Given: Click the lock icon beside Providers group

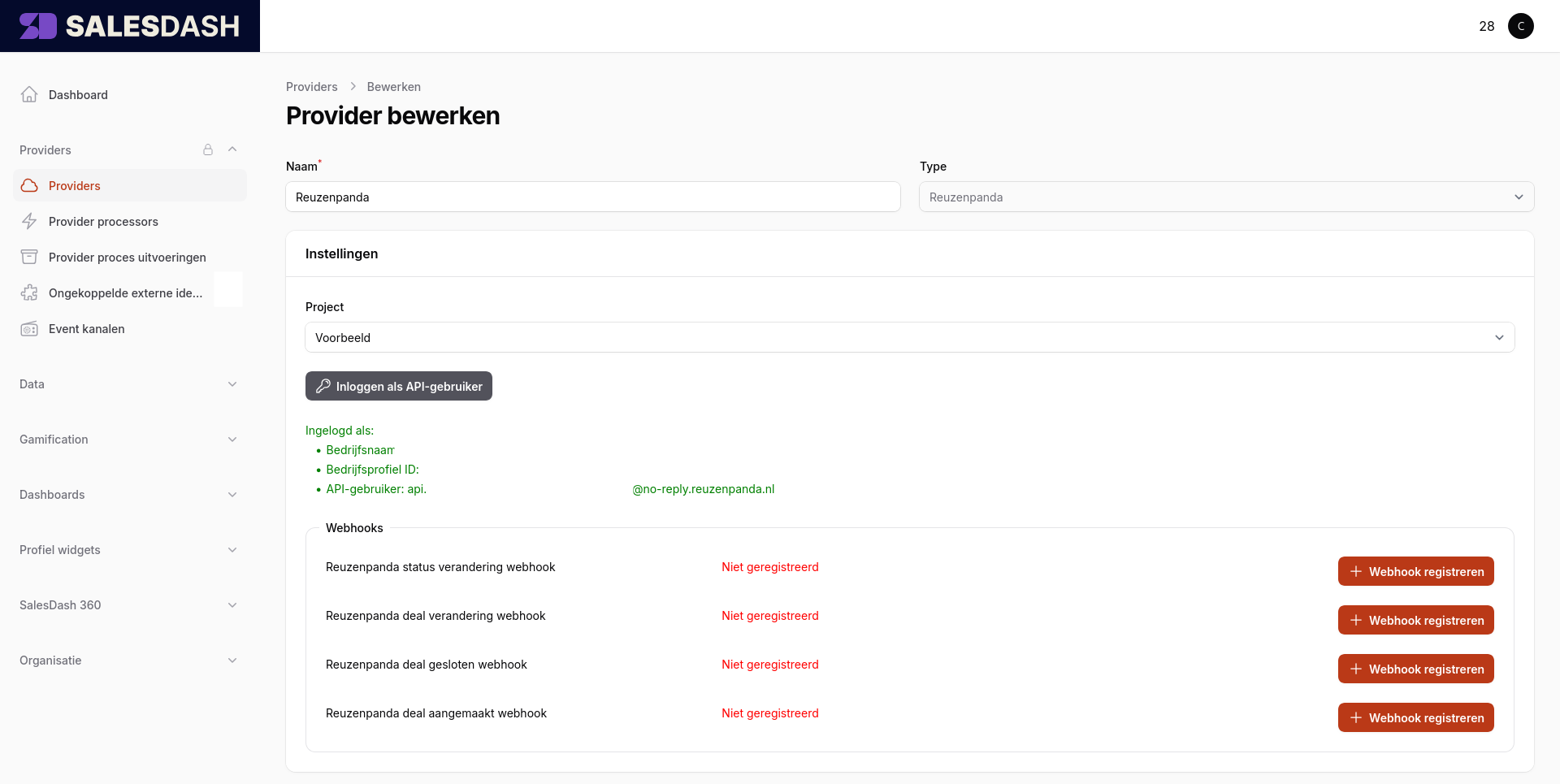Looking at the screenshot, I should point(208,149).
